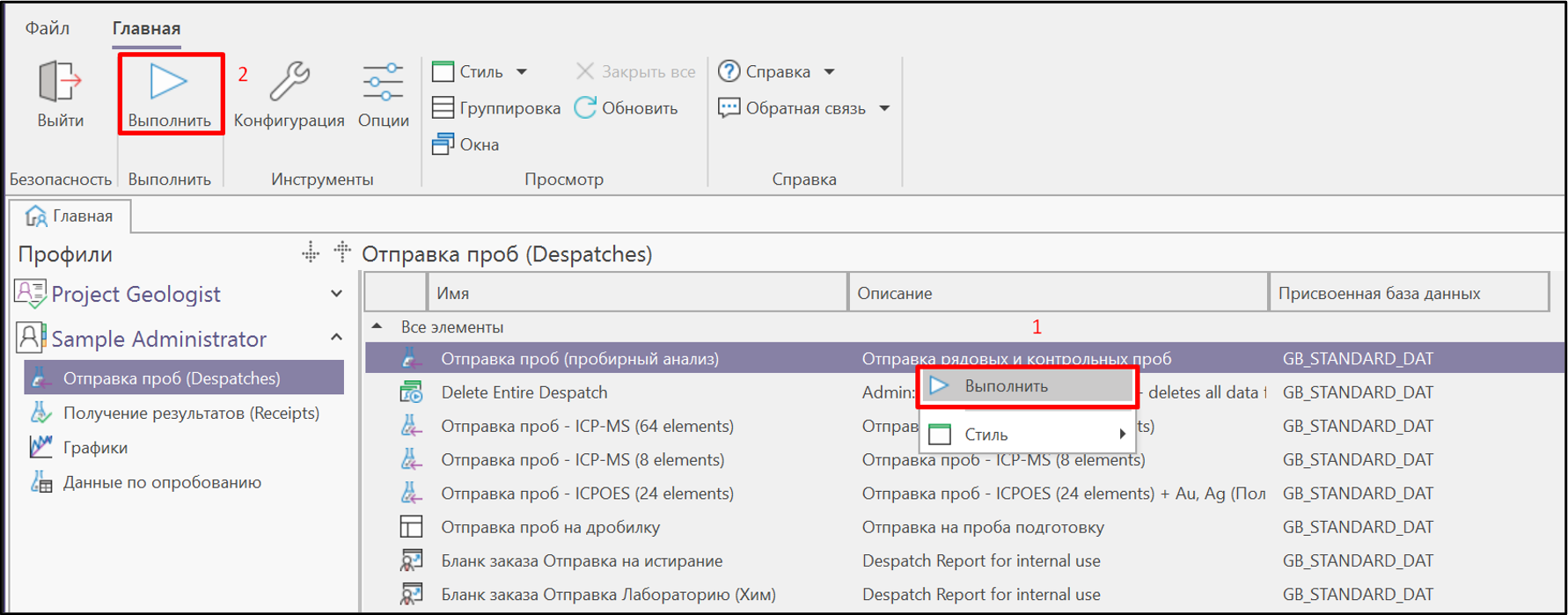Click the Project Geologist profile icon

[31, 294]
